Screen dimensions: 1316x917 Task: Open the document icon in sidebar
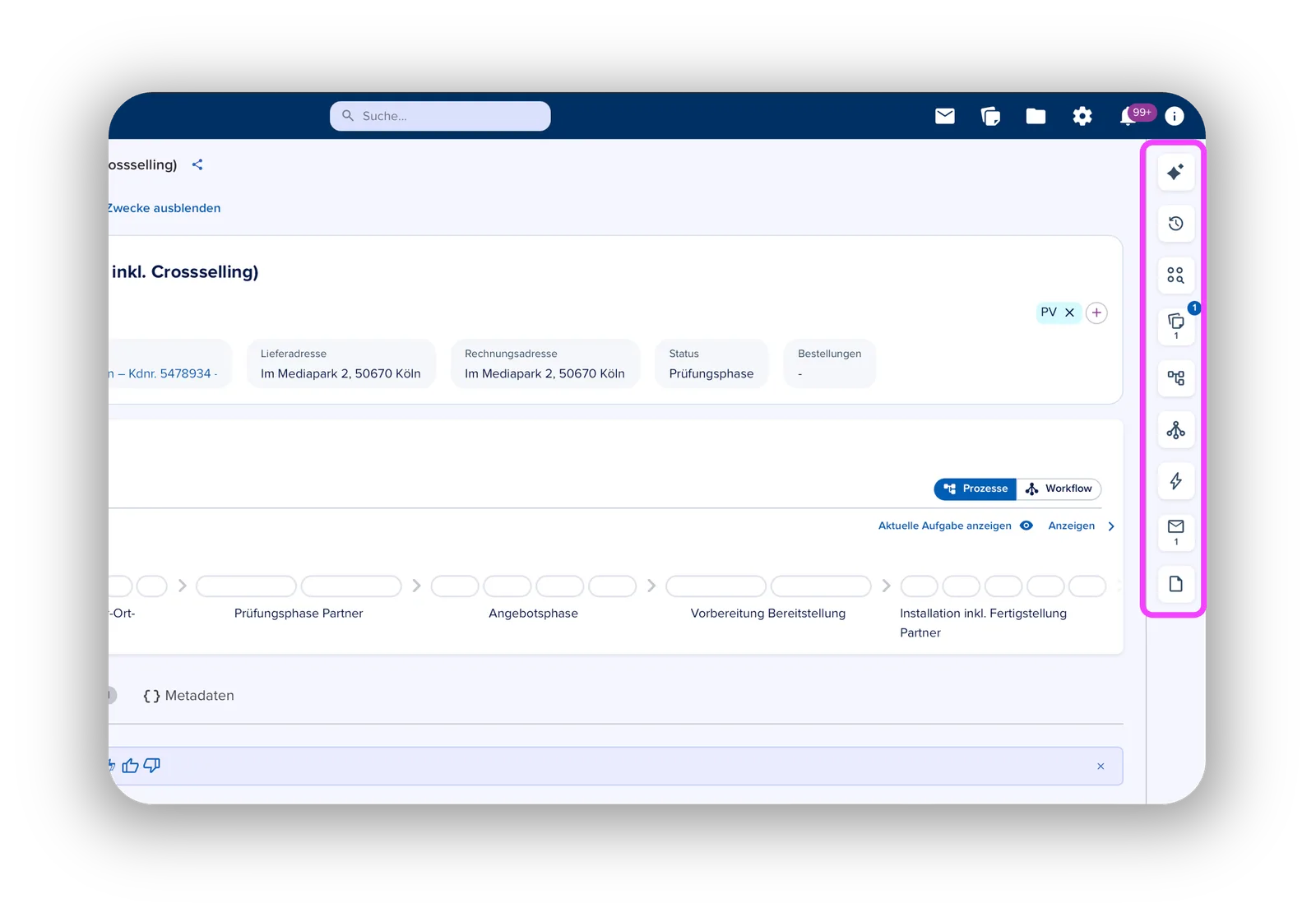pyautogui.click(x=1176, y=584)
